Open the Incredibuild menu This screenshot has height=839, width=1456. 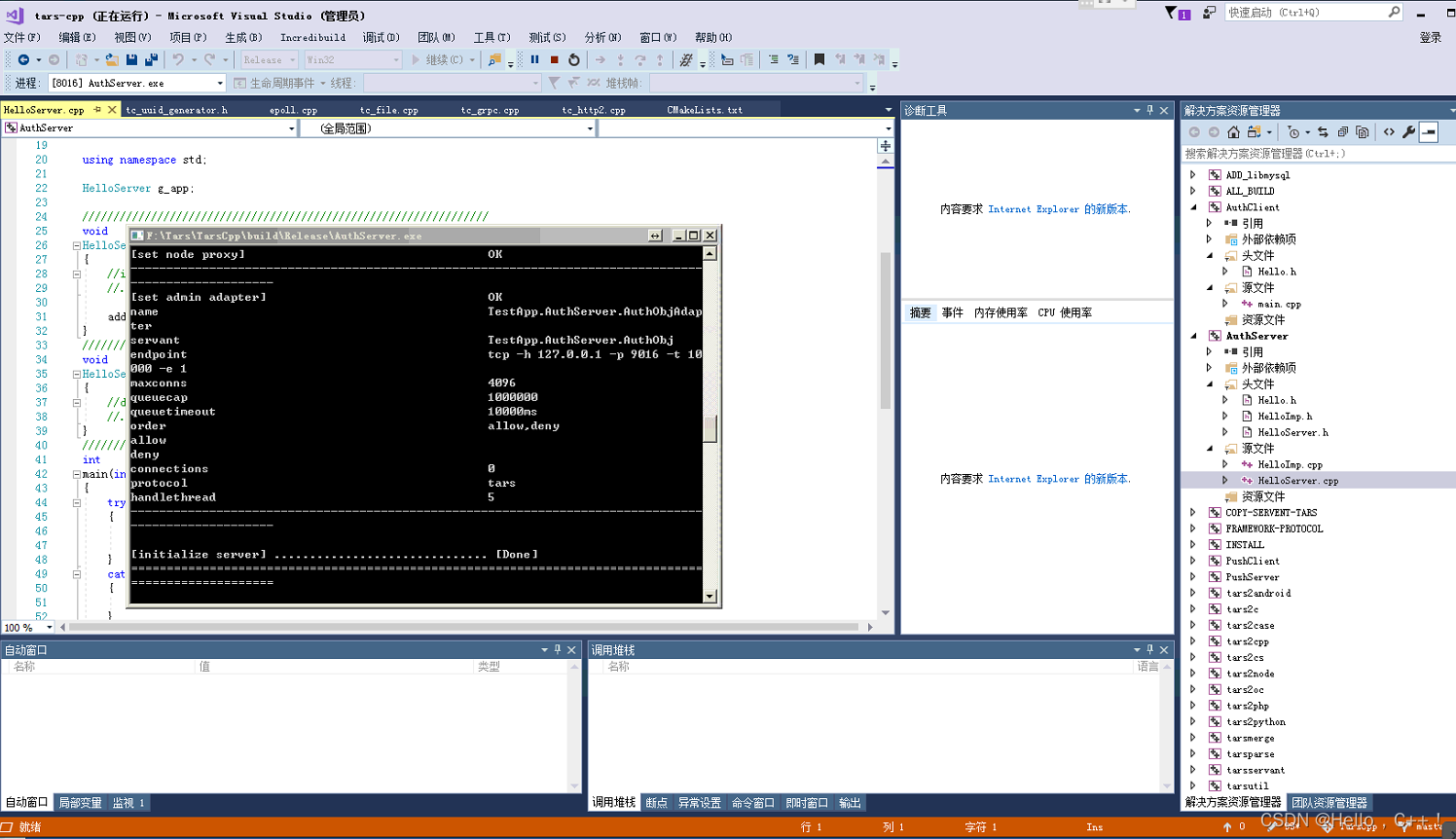click(312, 37)
